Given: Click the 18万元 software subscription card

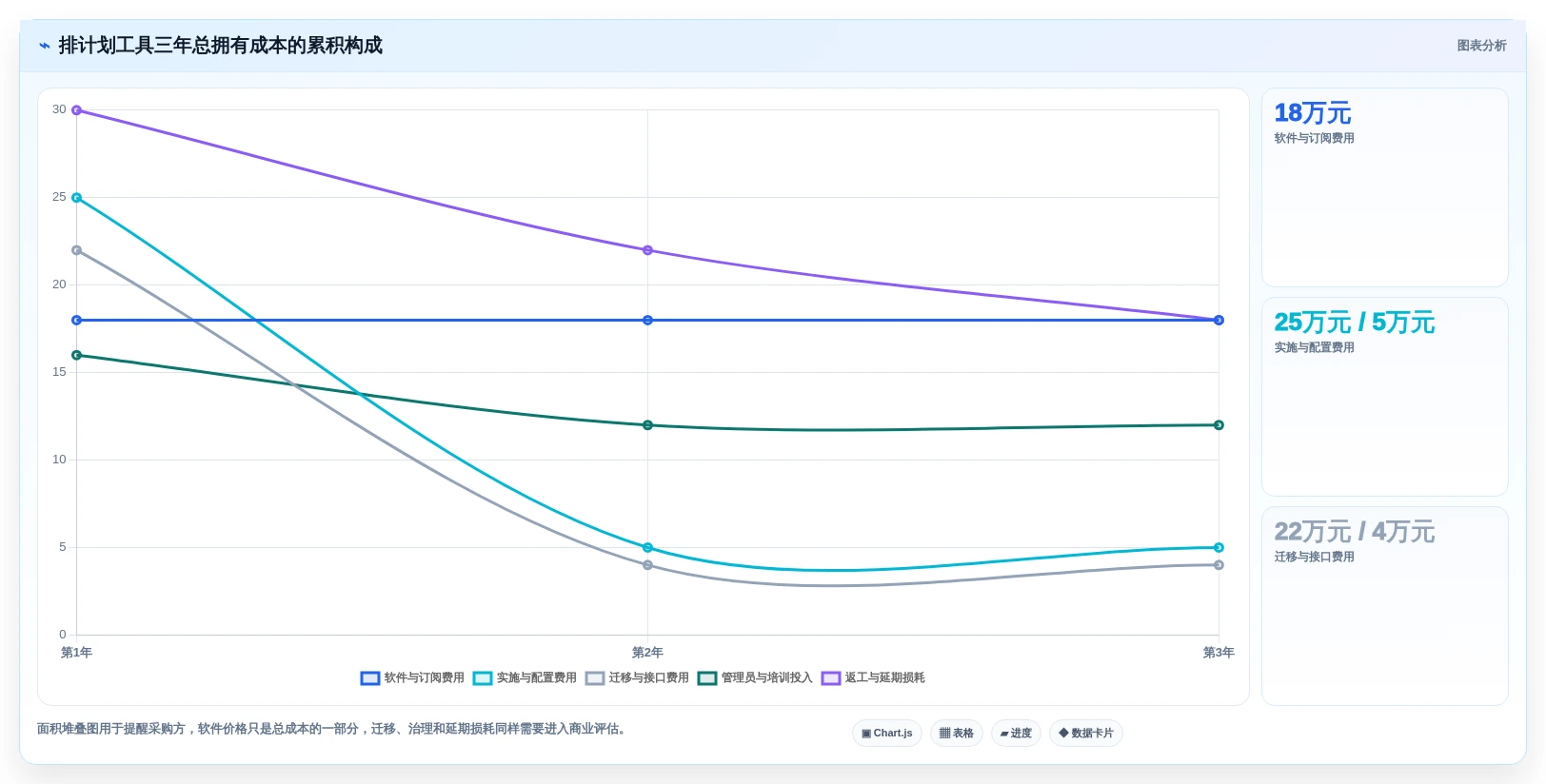Looking at the screenshot, I should point(1385,187).
